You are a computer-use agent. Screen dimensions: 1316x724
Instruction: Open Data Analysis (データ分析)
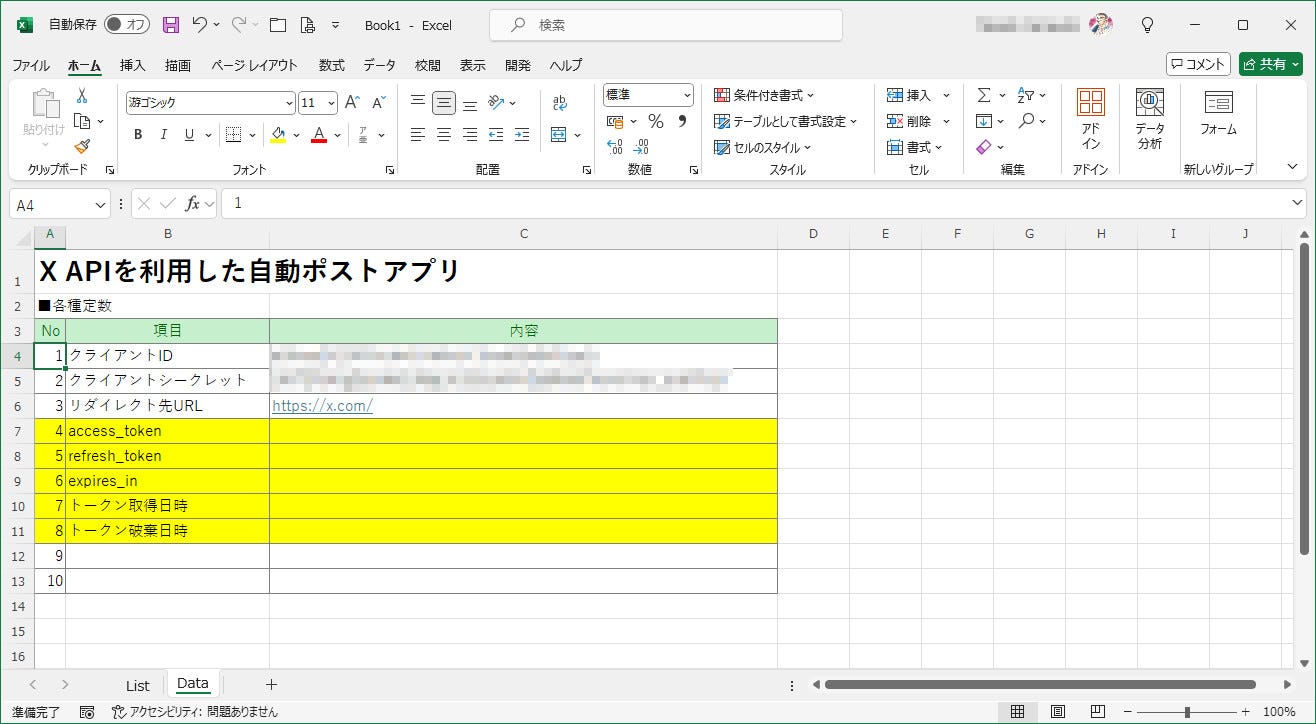coord(1150,118)
